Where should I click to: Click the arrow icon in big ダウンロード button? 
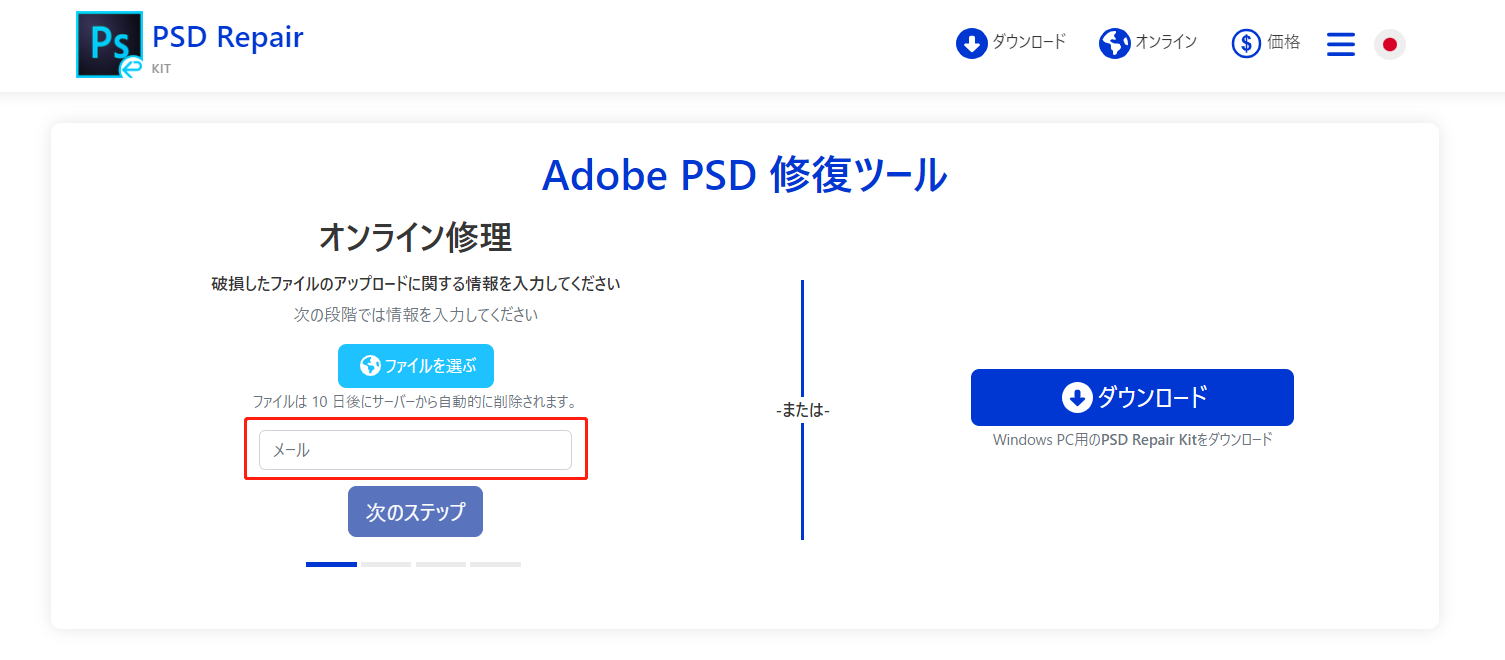1076,398
